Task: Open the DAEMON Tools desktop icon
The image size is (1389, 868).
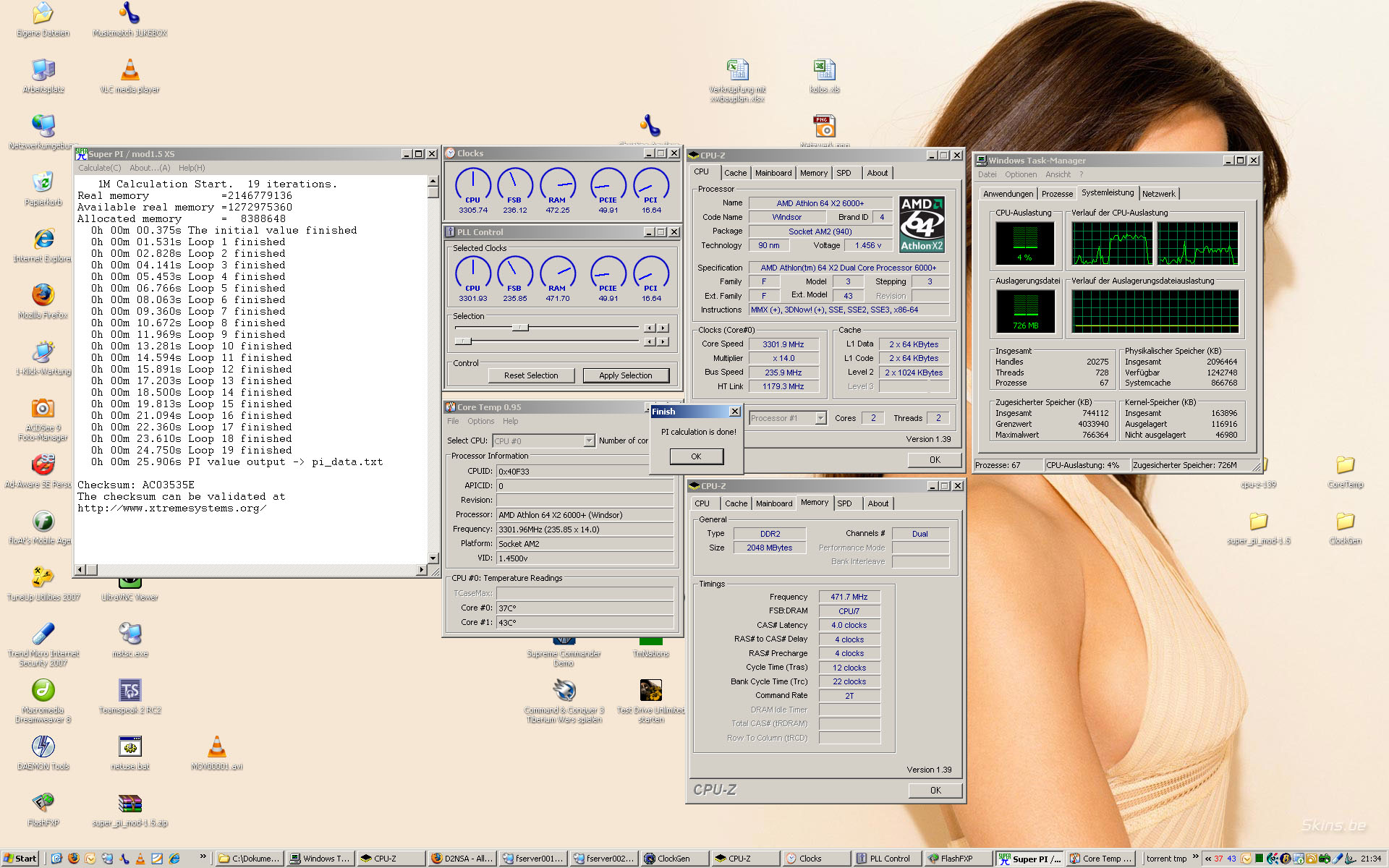Action: click(x=43, y=753)
